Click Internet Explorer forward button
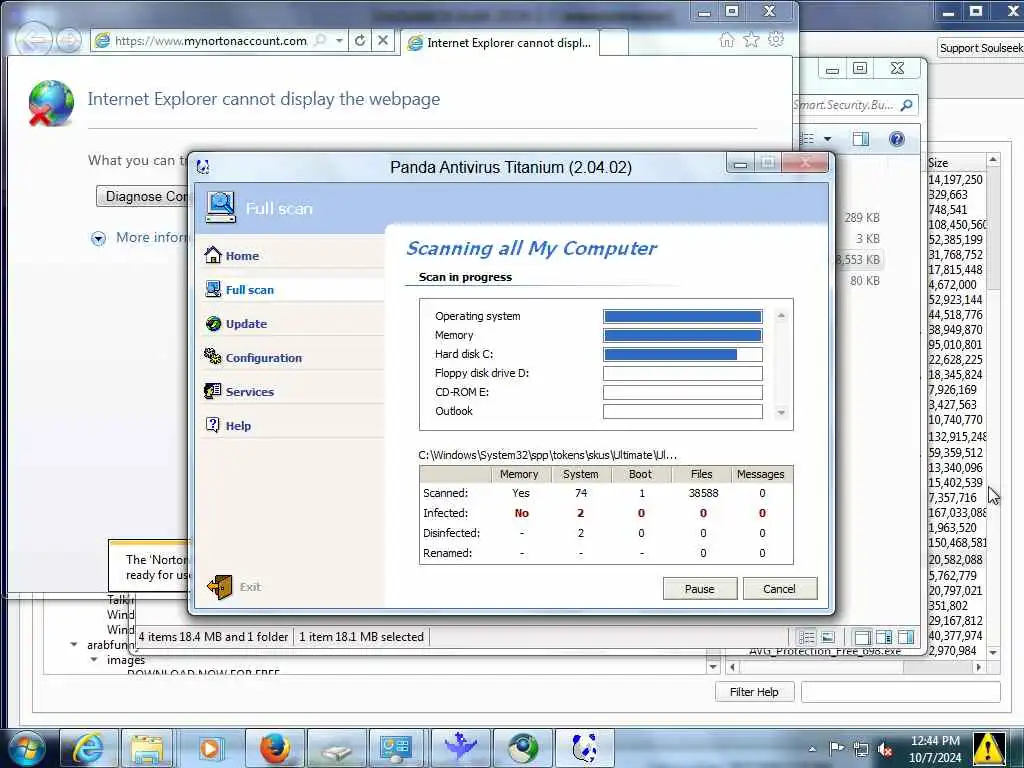The height and width of the screenshot is (768, 1024). (x=69, y=40)
